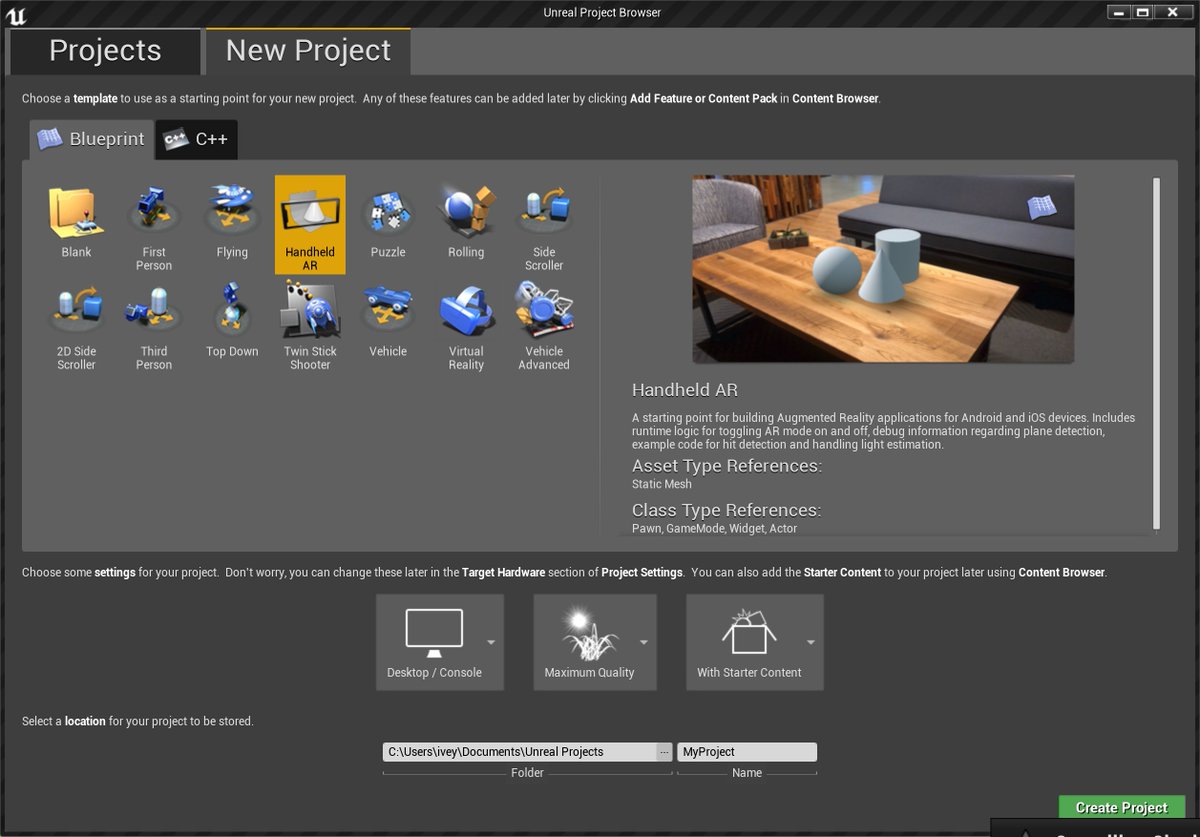
Task: Click the Maximum Quality graphics icon
Action: coord(590,632)
